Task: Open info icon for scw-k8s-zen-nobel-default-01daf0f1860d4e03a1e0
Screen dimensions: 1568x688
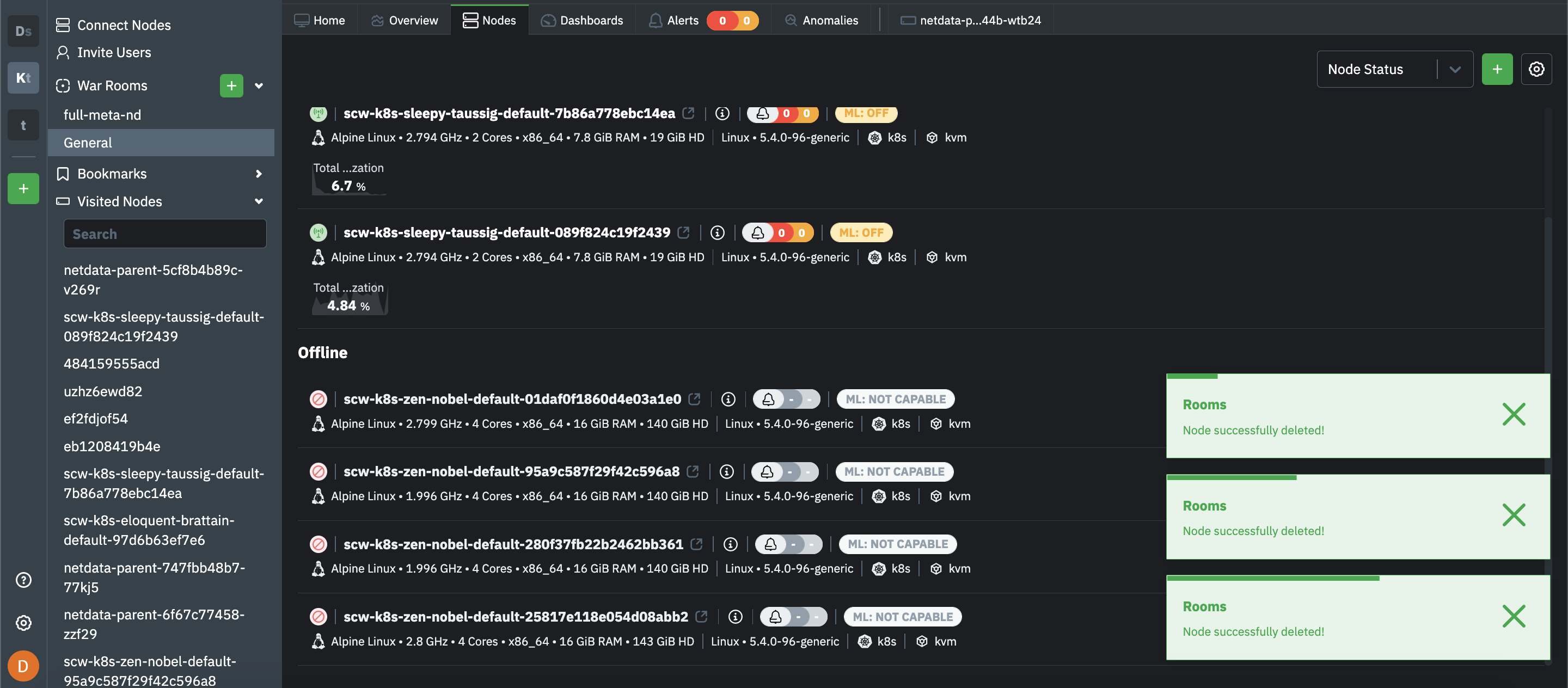Action: [x=728, y=399]
